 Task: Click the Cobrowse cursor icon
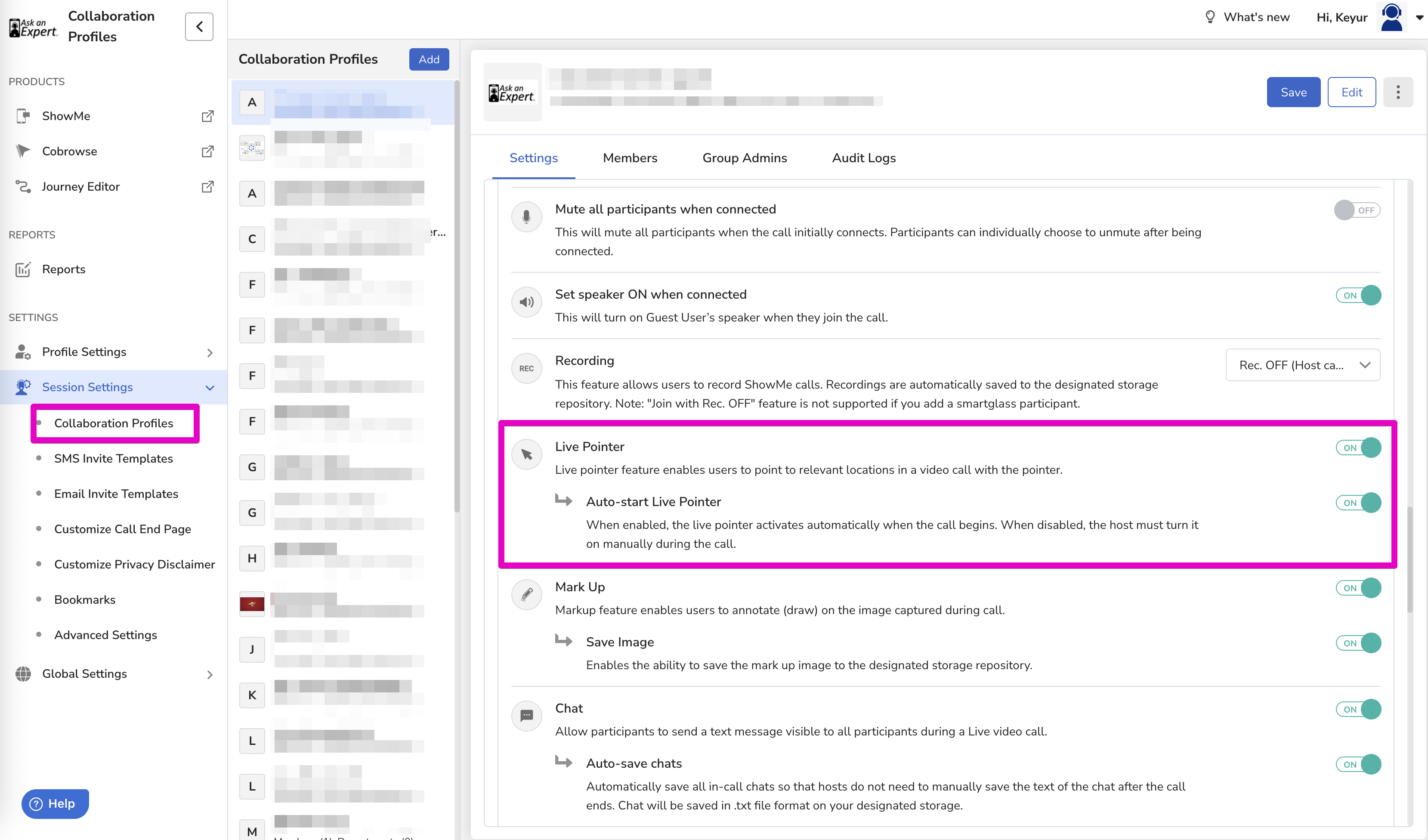[x=23, y=151]
